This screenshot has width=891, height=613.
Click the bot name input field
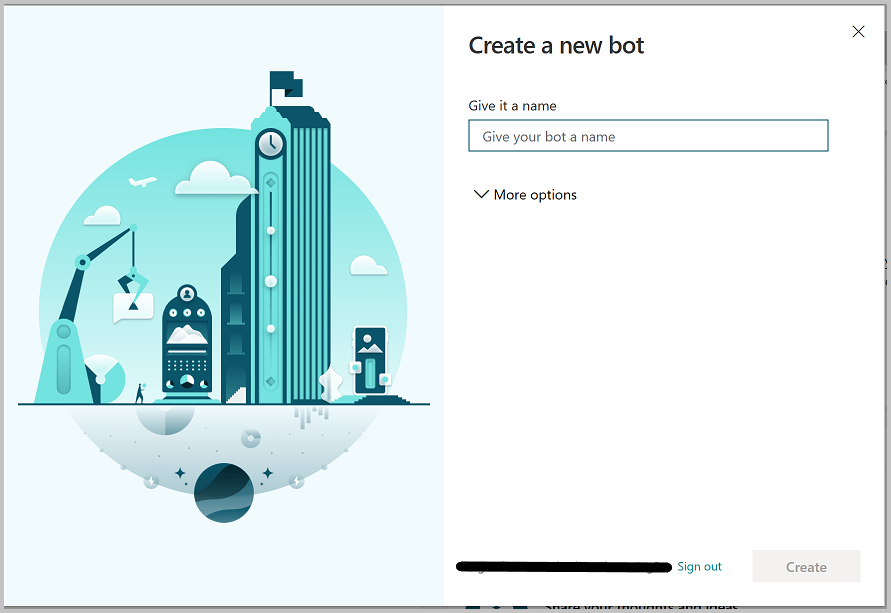648,136
